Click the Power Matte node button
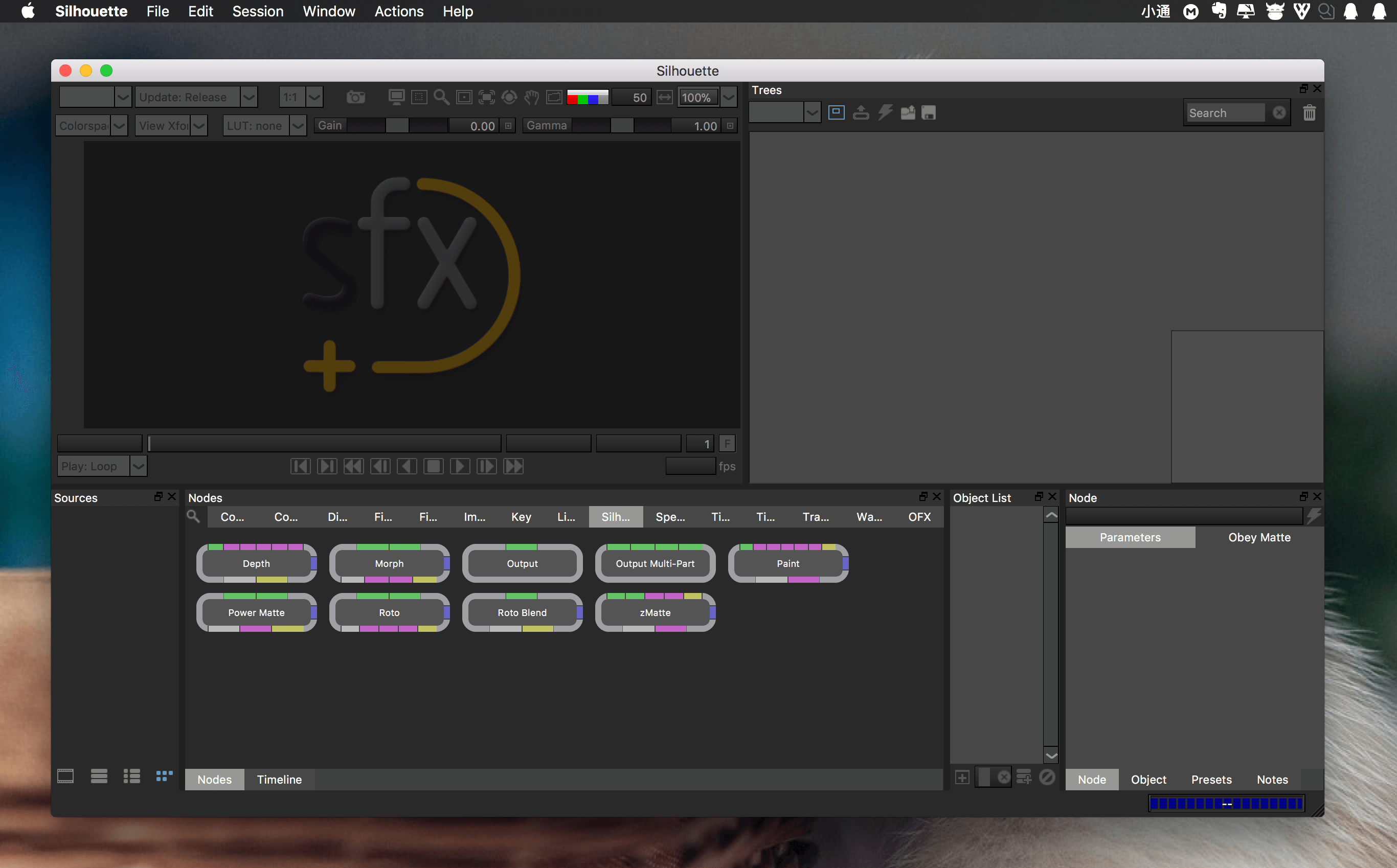This screenshot has height=868, width=1397. tap(256, 612)
